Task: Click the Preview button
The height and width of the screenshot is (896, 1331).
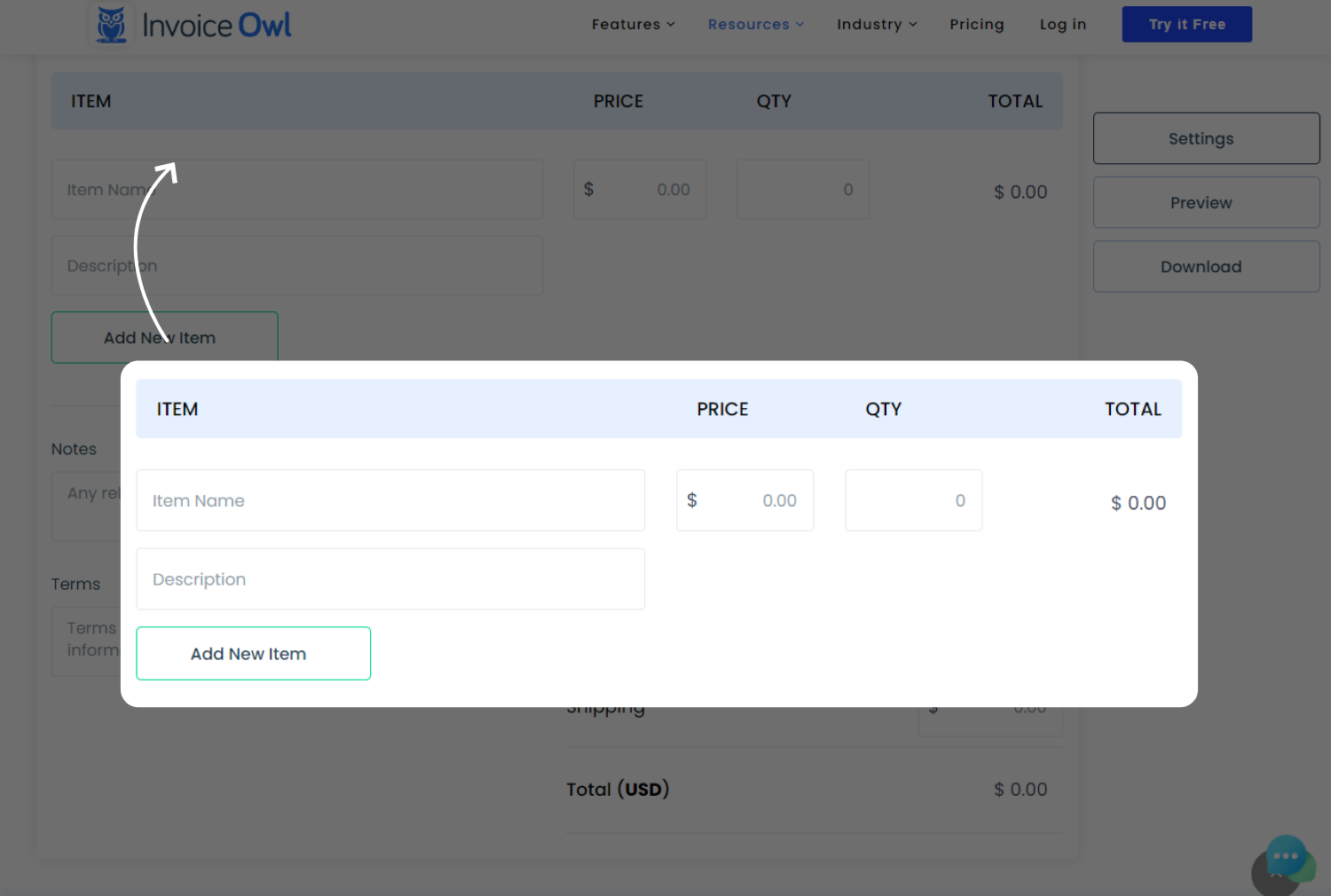Action: 1206,202
